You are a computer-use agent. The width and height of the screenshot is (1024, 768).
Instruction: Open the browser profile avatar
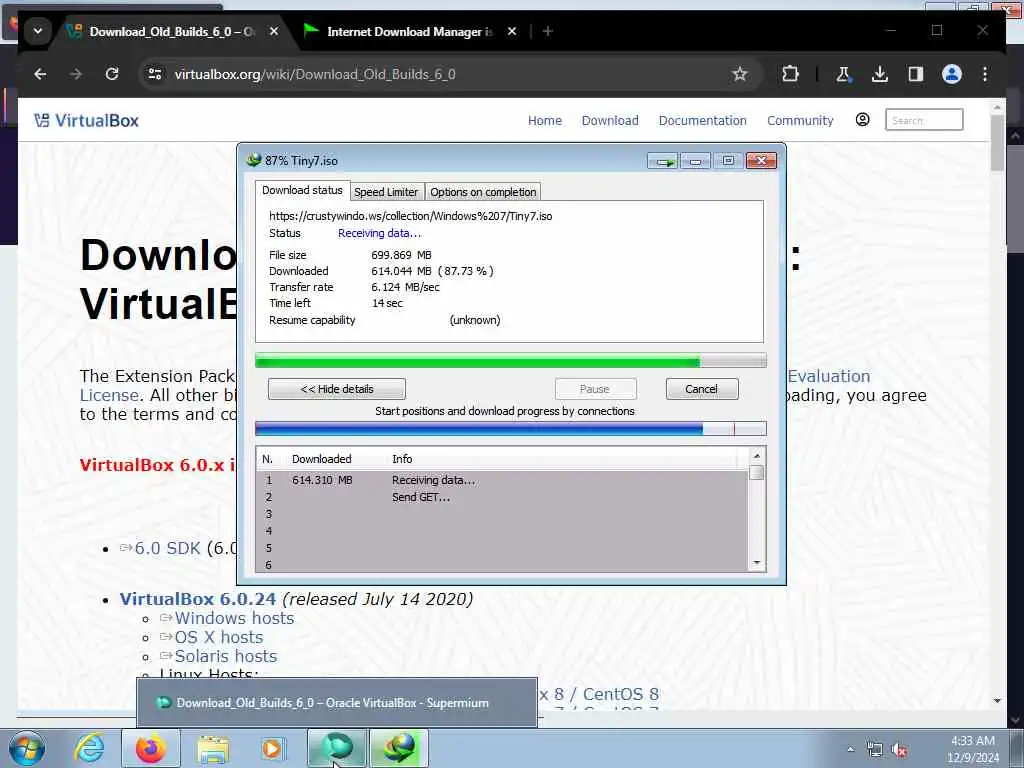click(952, 74)
